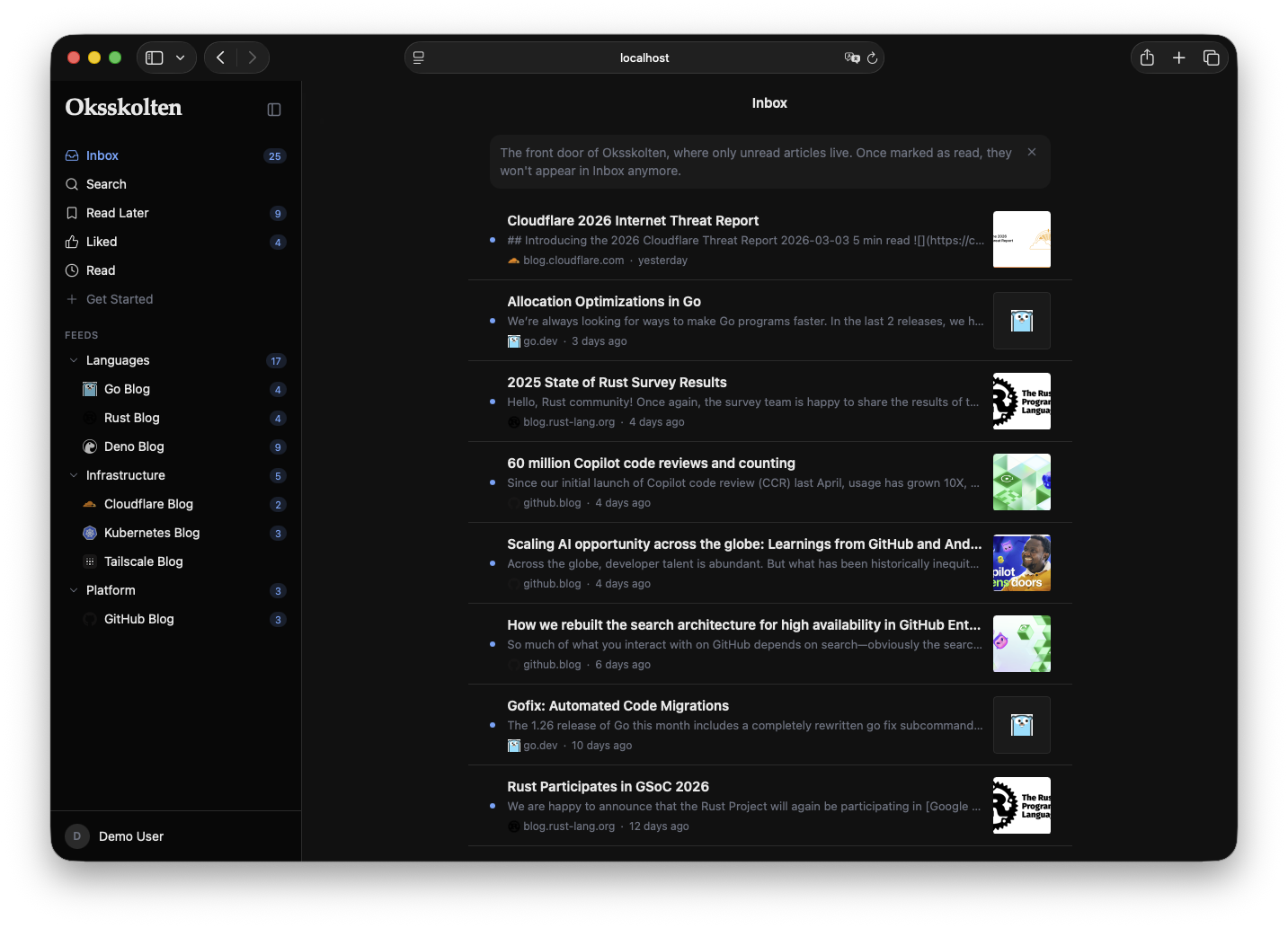Screen dimensions: 1288x928
Task: Mark the Cloudflare Threat Report as read
Action: [x=492, y=240]
